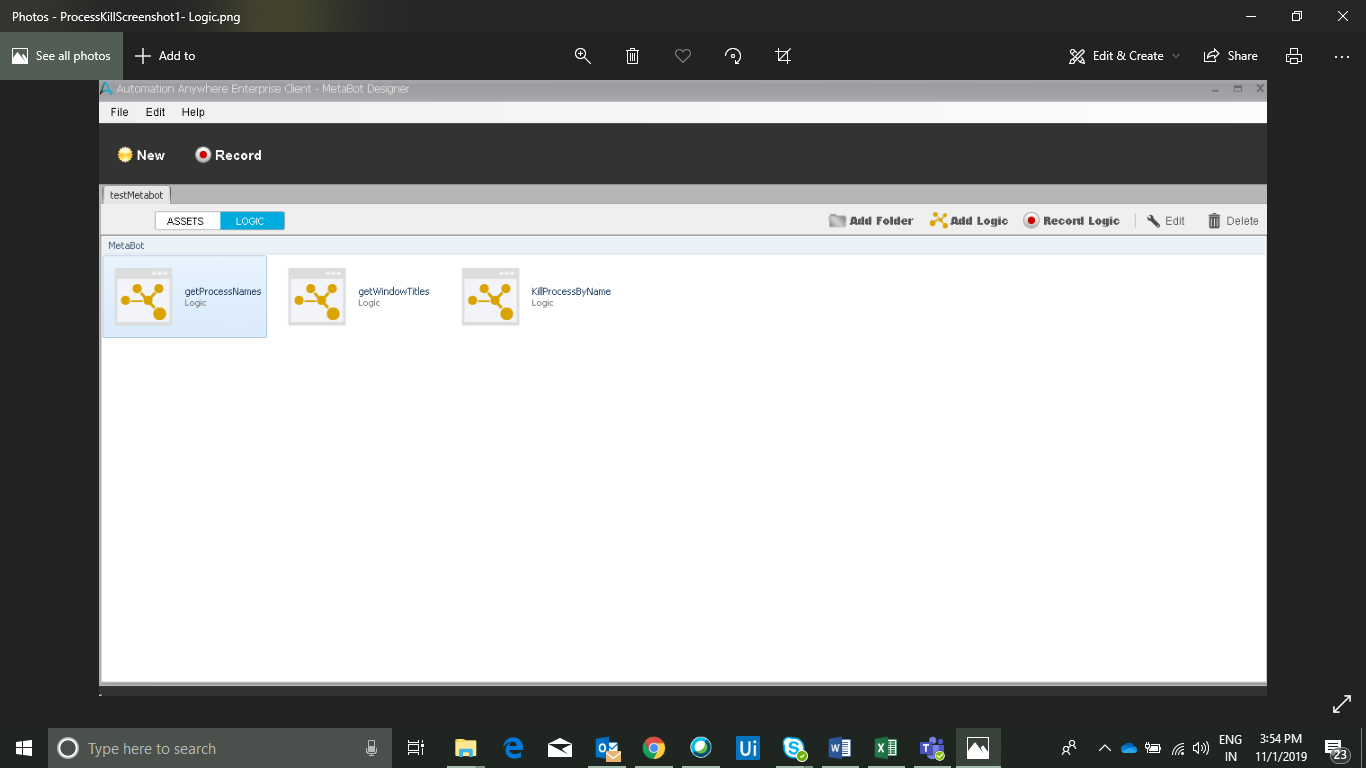The height and width of the screenshot is (768, 1366).
Task: Click Record Logic in the toolbar
Action: click(1071, 221)
